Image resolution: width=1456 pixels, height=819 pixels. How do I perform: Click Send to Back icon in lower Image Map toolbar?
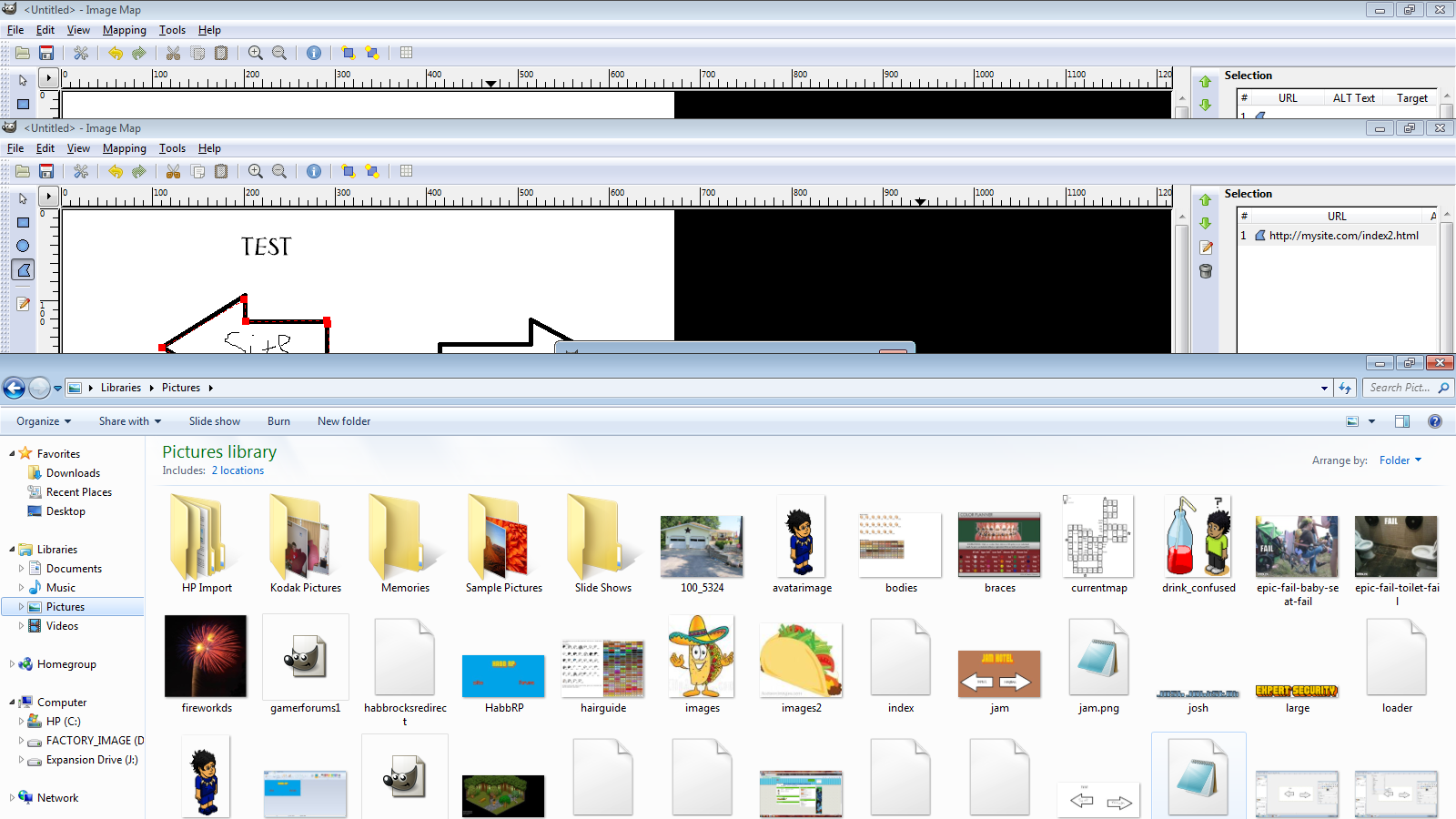371,171
